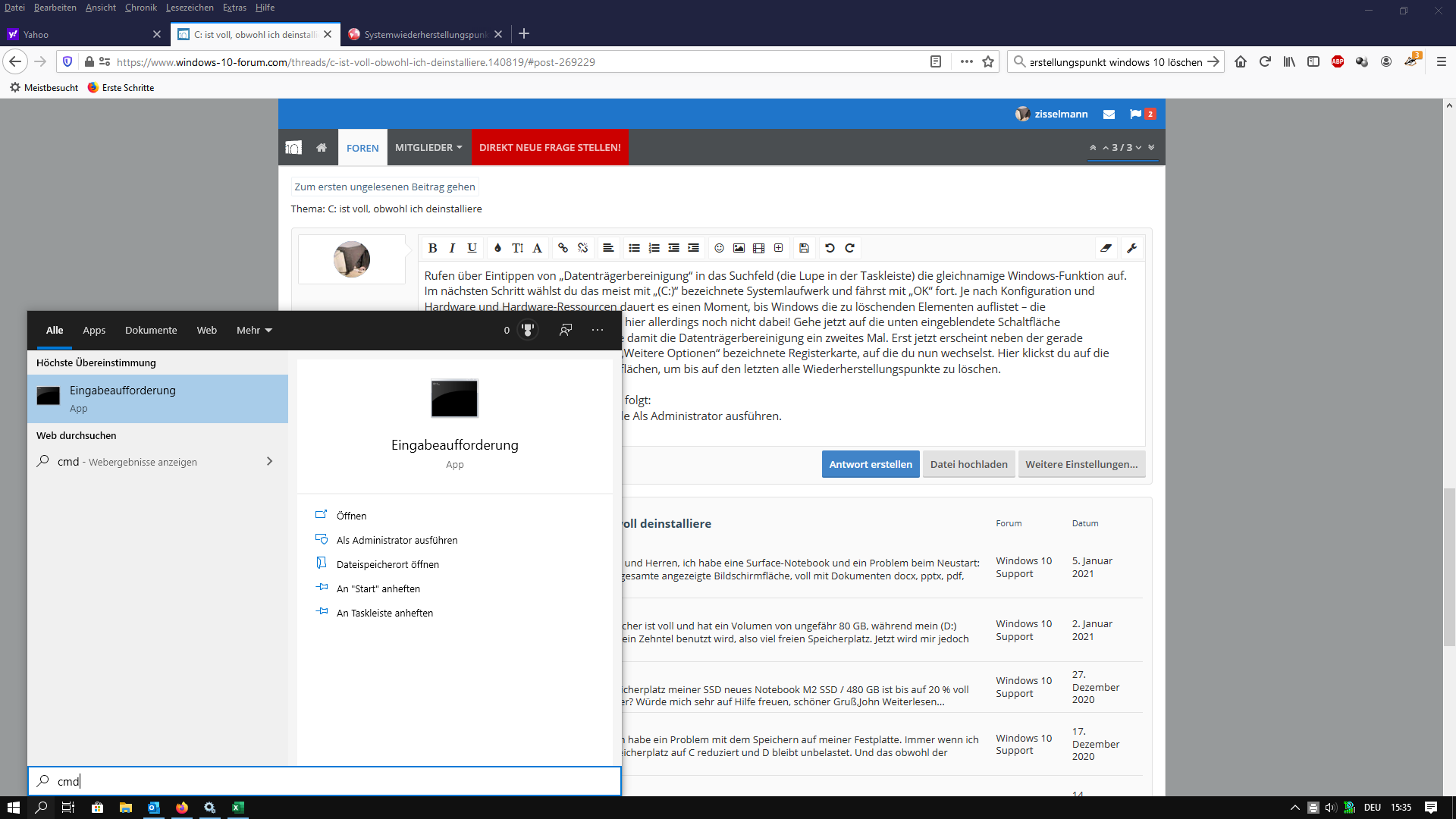Screen dimensions: 1456x819
Task: Click the redo icon in editor toolbar
Action: [x=850, y=248]
